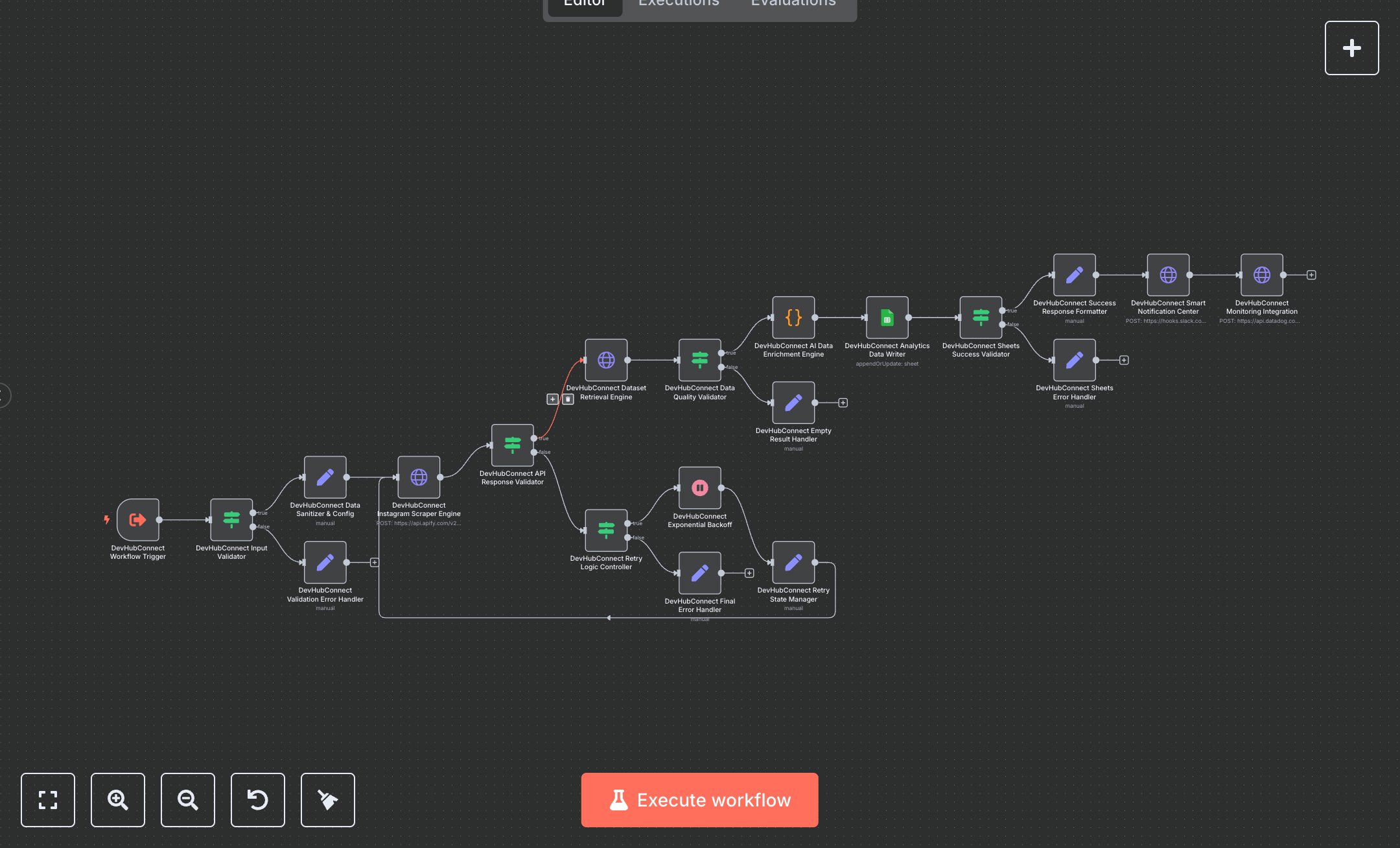Screen dimensions: 1400x848
Task: Tidy up the workflow with broom button
Action: tap(328, 799)
